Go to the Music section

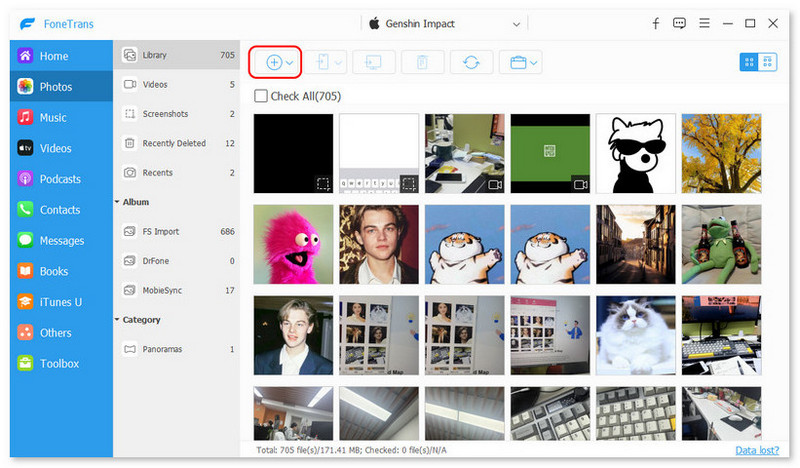click(61, 117)
